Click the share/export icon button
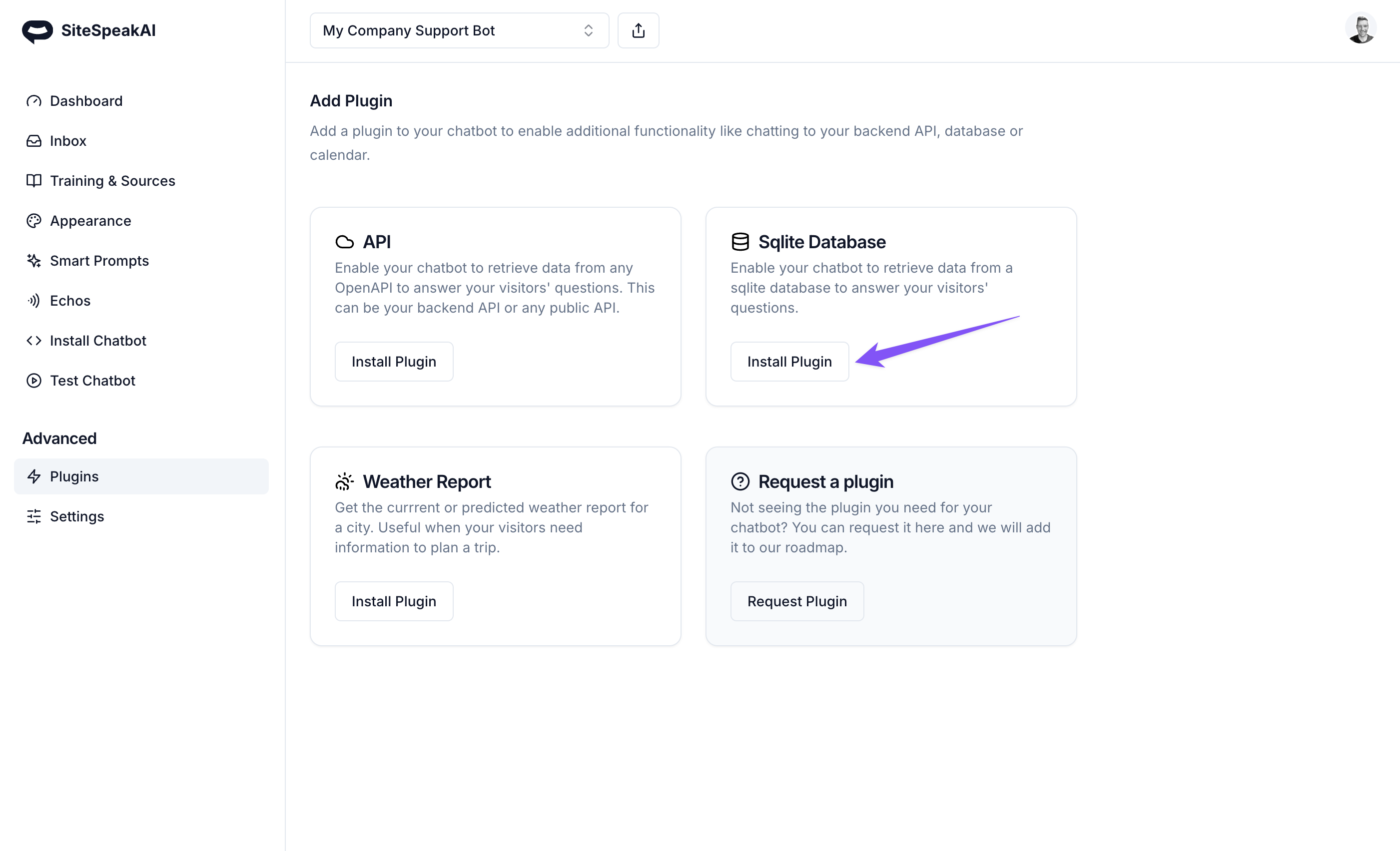This screenshot has height=851, width=1400. pos(638,30)
